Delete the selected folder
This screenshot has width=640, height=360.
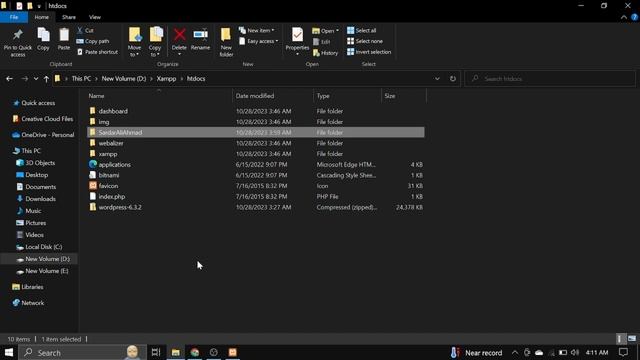click(179, 42)
